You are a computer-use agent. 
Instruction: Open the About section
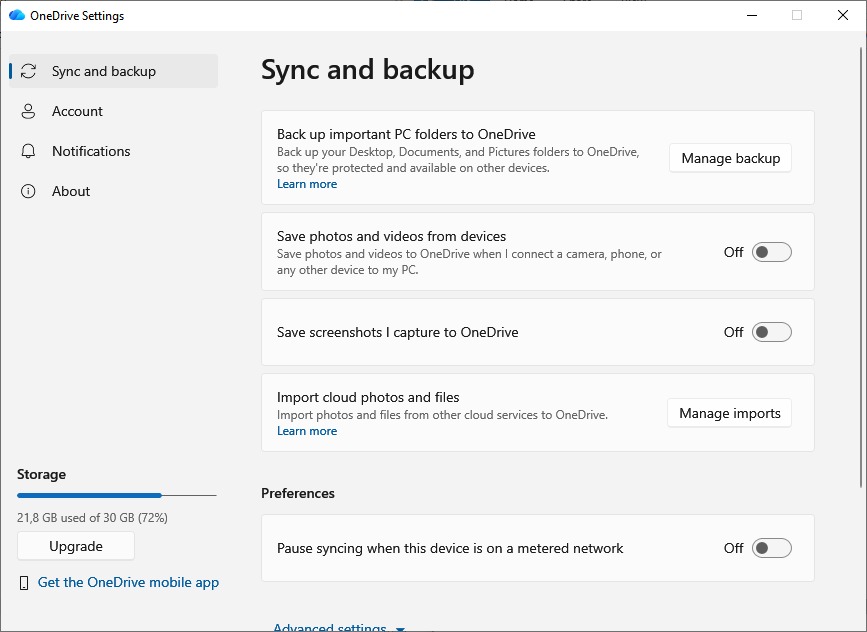(x=113, y=191)
